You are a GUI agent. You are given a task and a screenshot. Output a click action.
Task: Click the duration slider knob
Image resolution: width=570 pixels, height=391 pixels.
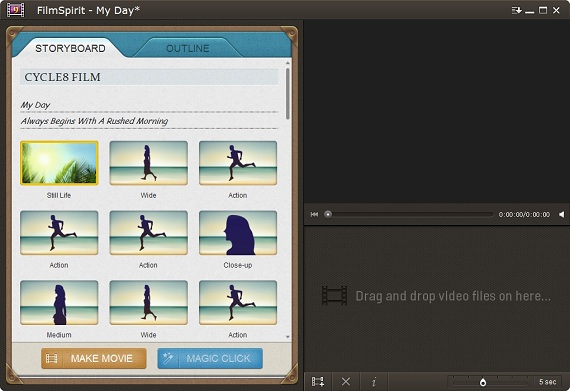(483, 382)
